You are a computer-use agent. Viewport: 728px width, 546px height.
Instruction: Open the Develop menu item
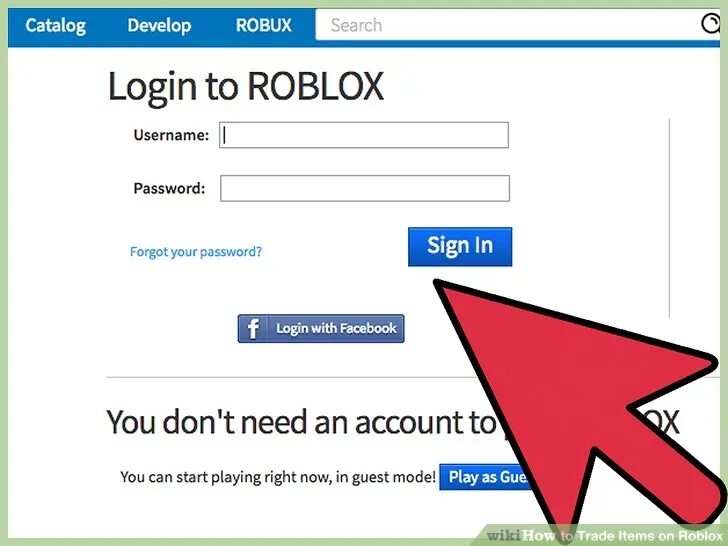click(159, 26)
